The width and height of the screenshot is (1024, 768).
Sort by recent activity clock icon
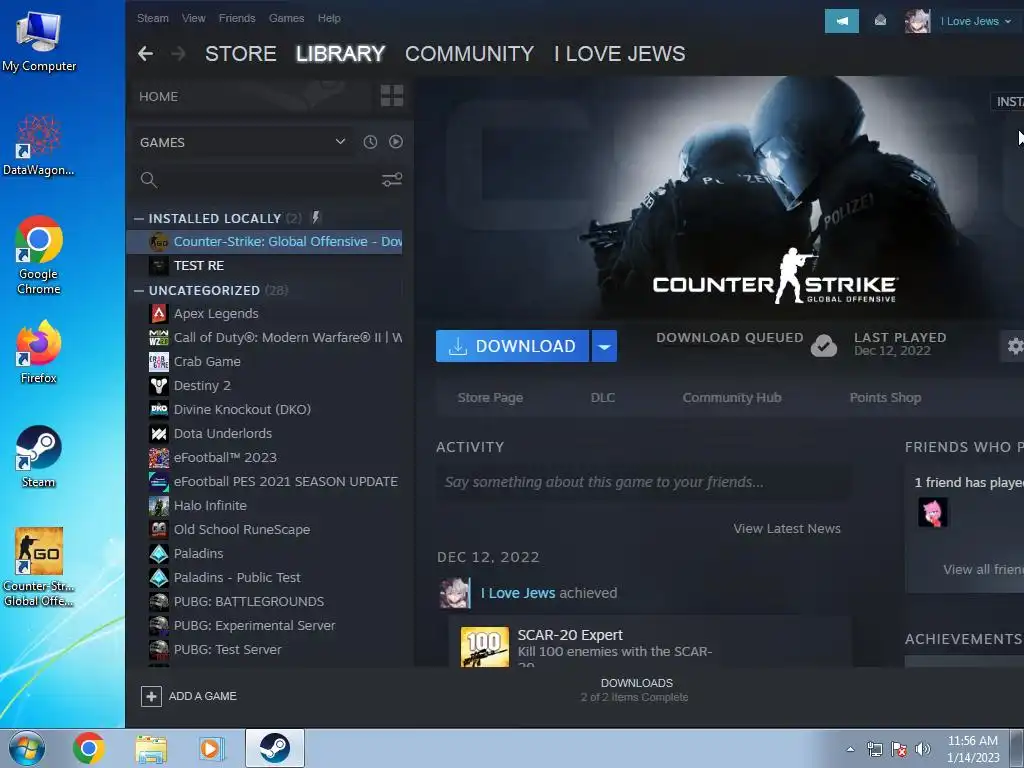[x=370, y=142]
